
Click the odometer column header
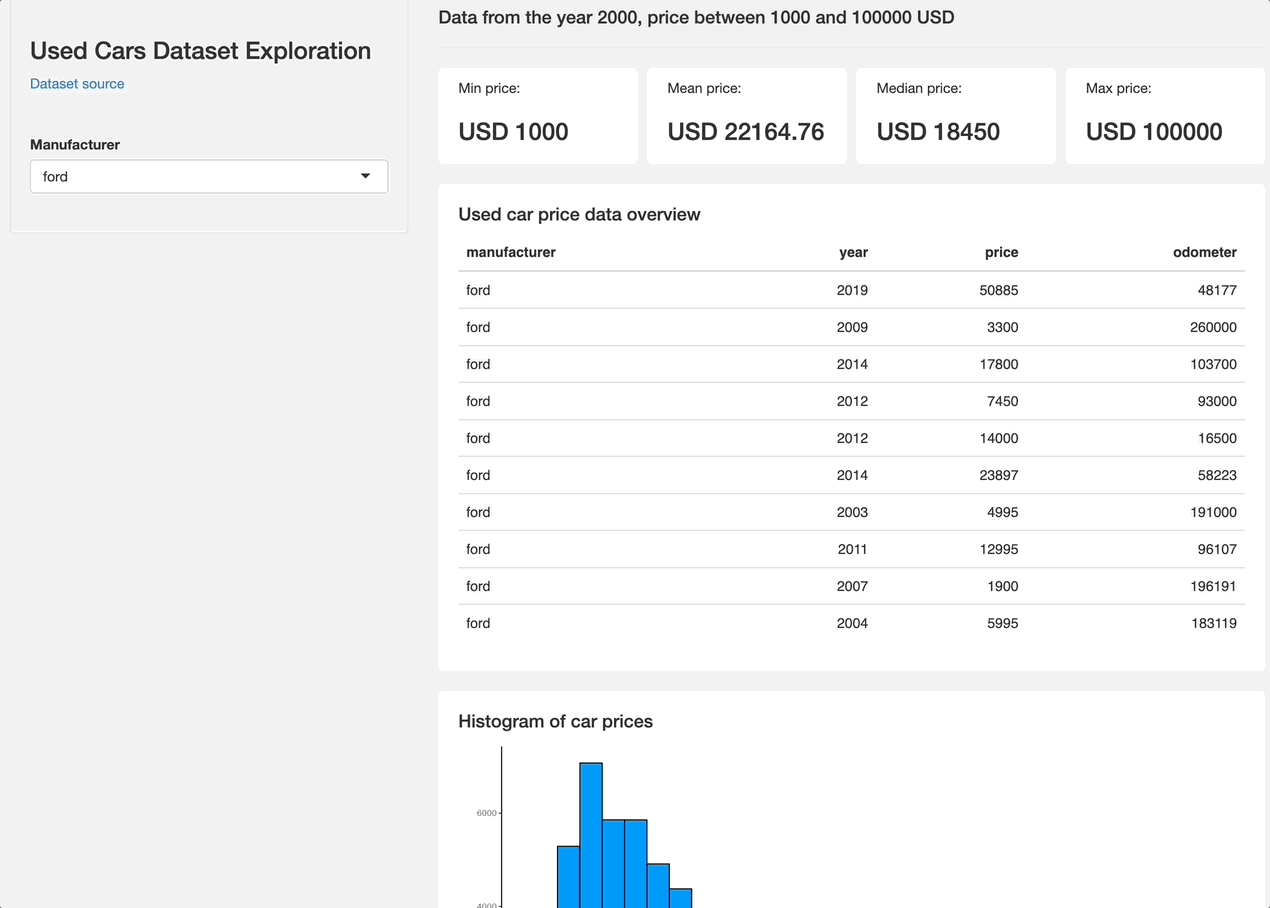[x=1205, y=252]
